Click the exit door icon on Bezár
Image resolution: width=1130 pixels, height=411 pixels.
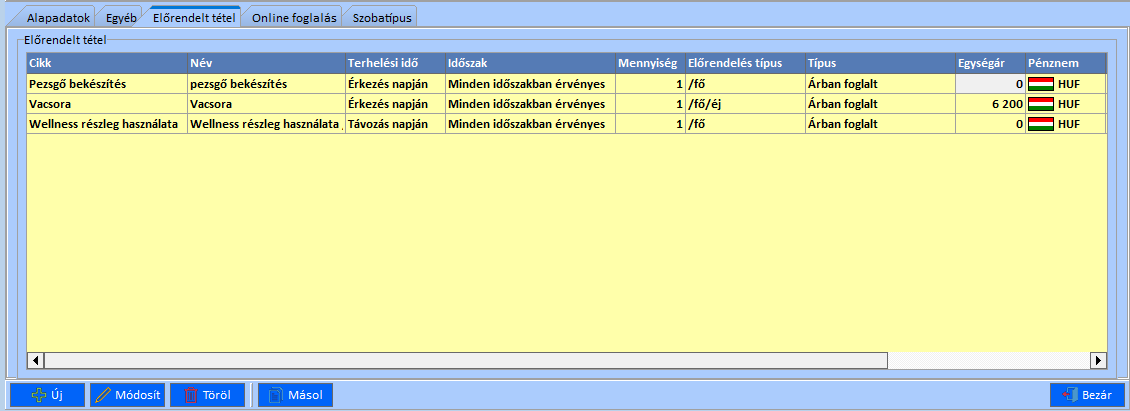tap(1069, 395)
